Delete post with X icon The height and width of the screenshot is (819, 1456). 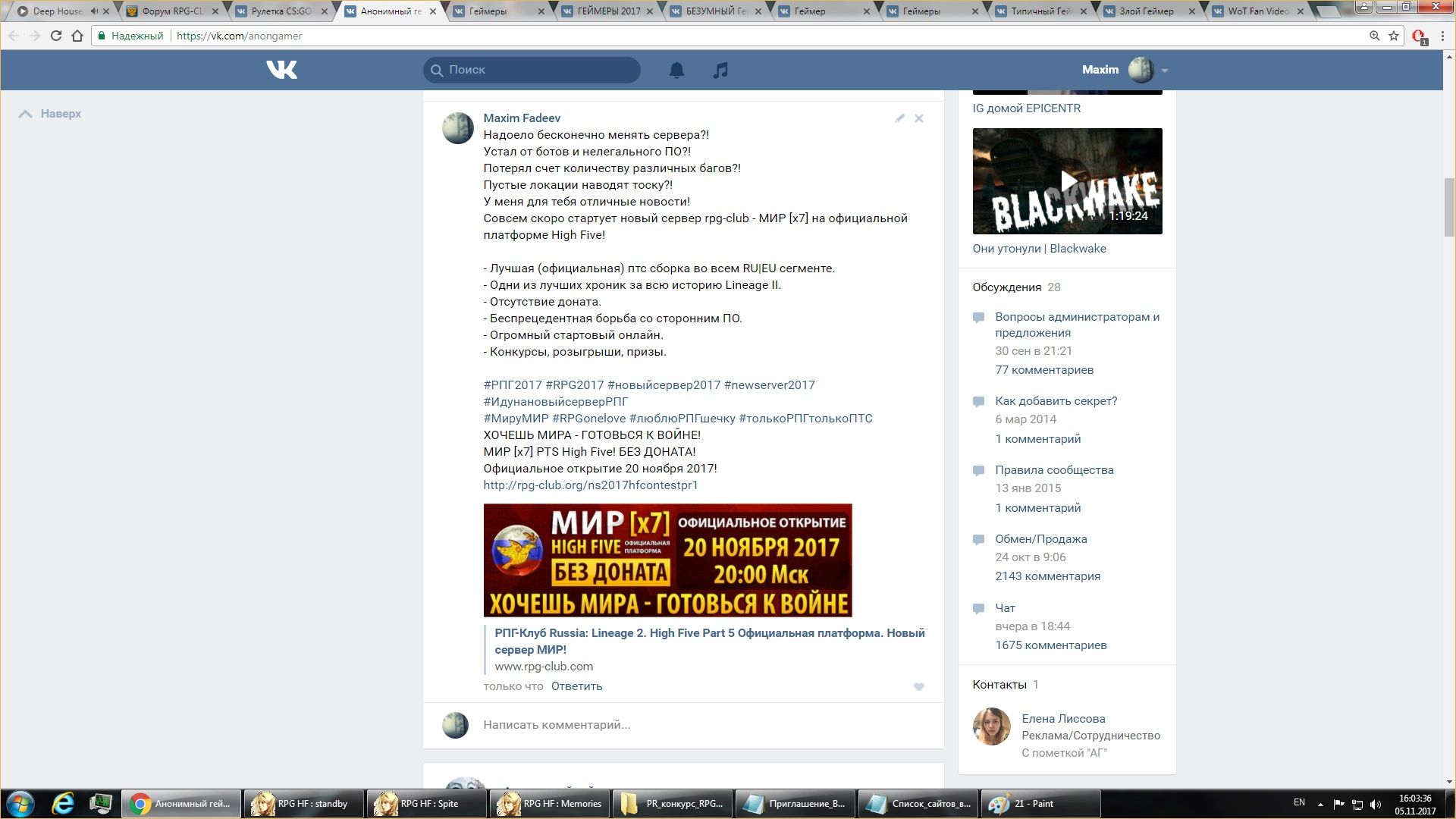coord(918,118)
